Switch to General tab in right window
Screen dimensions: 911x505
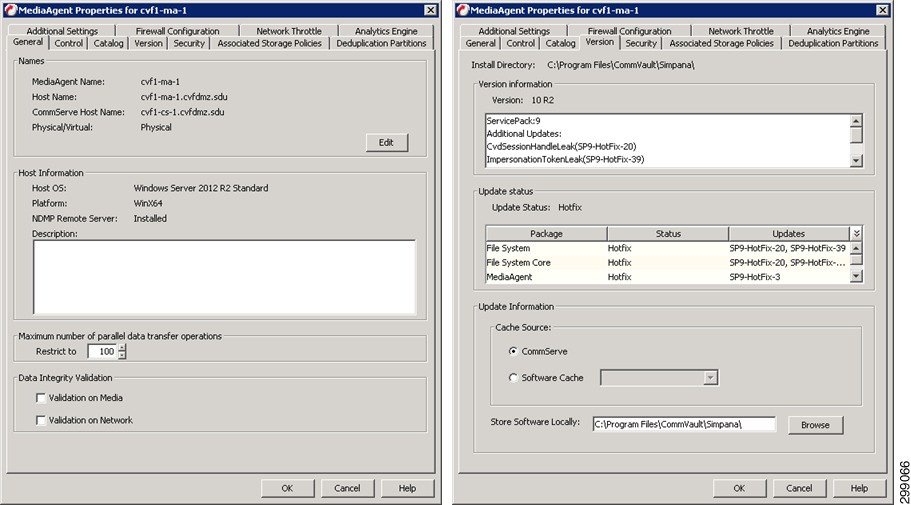point(480,44)
